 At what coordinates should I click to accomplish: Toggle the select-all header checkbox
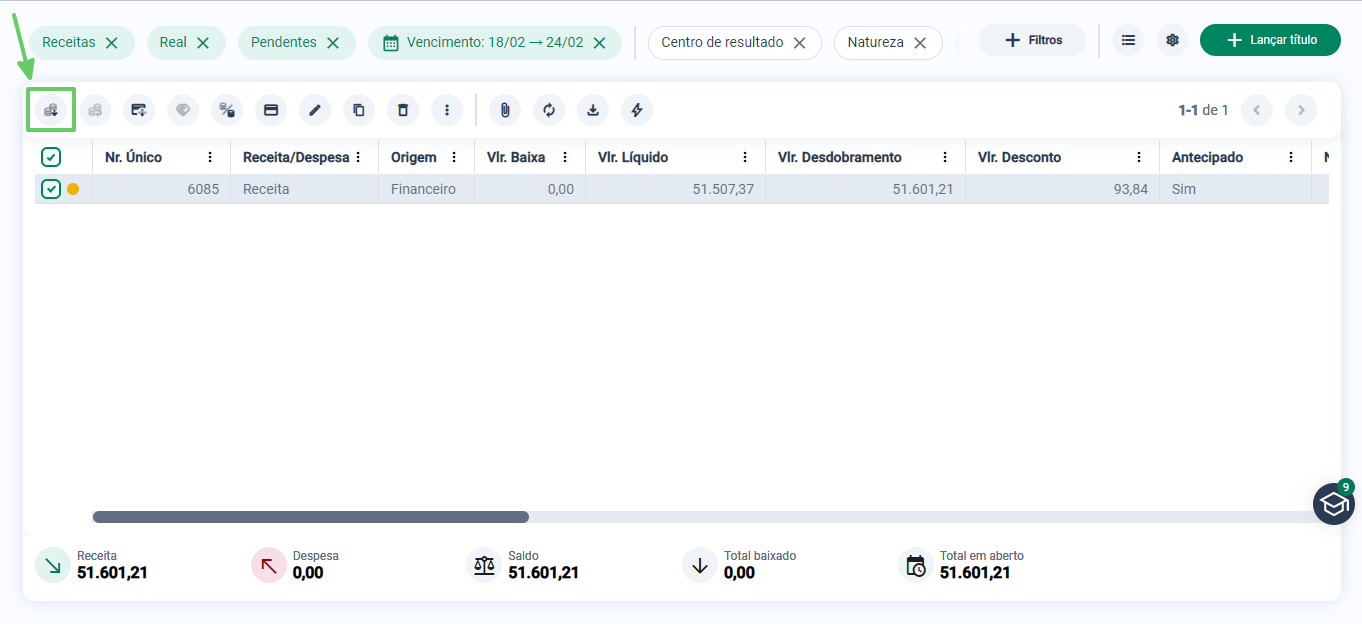point(51,157)
